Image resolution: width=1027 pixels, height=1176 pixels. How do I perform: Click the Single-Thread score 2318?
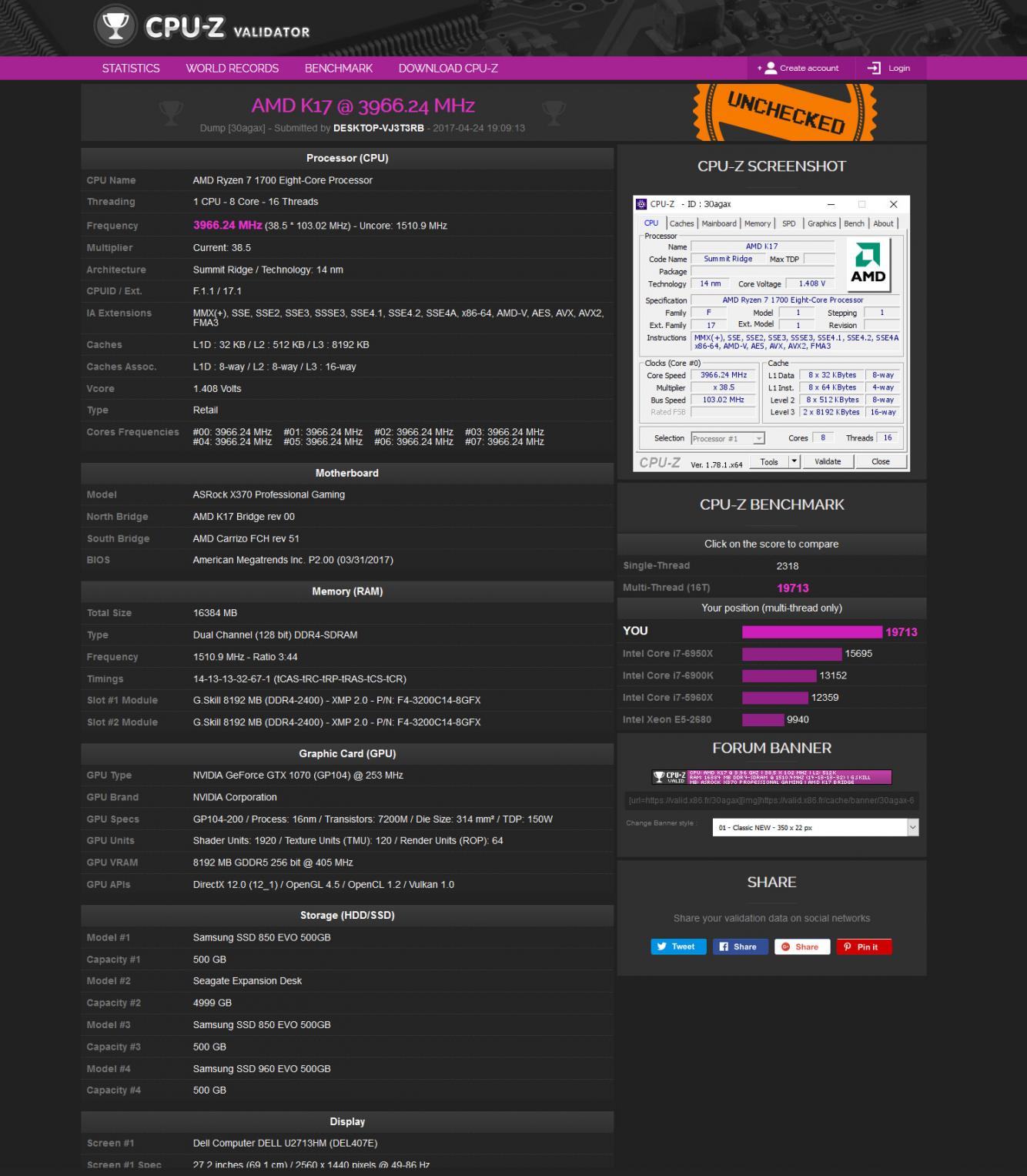(x=788, y=565)
